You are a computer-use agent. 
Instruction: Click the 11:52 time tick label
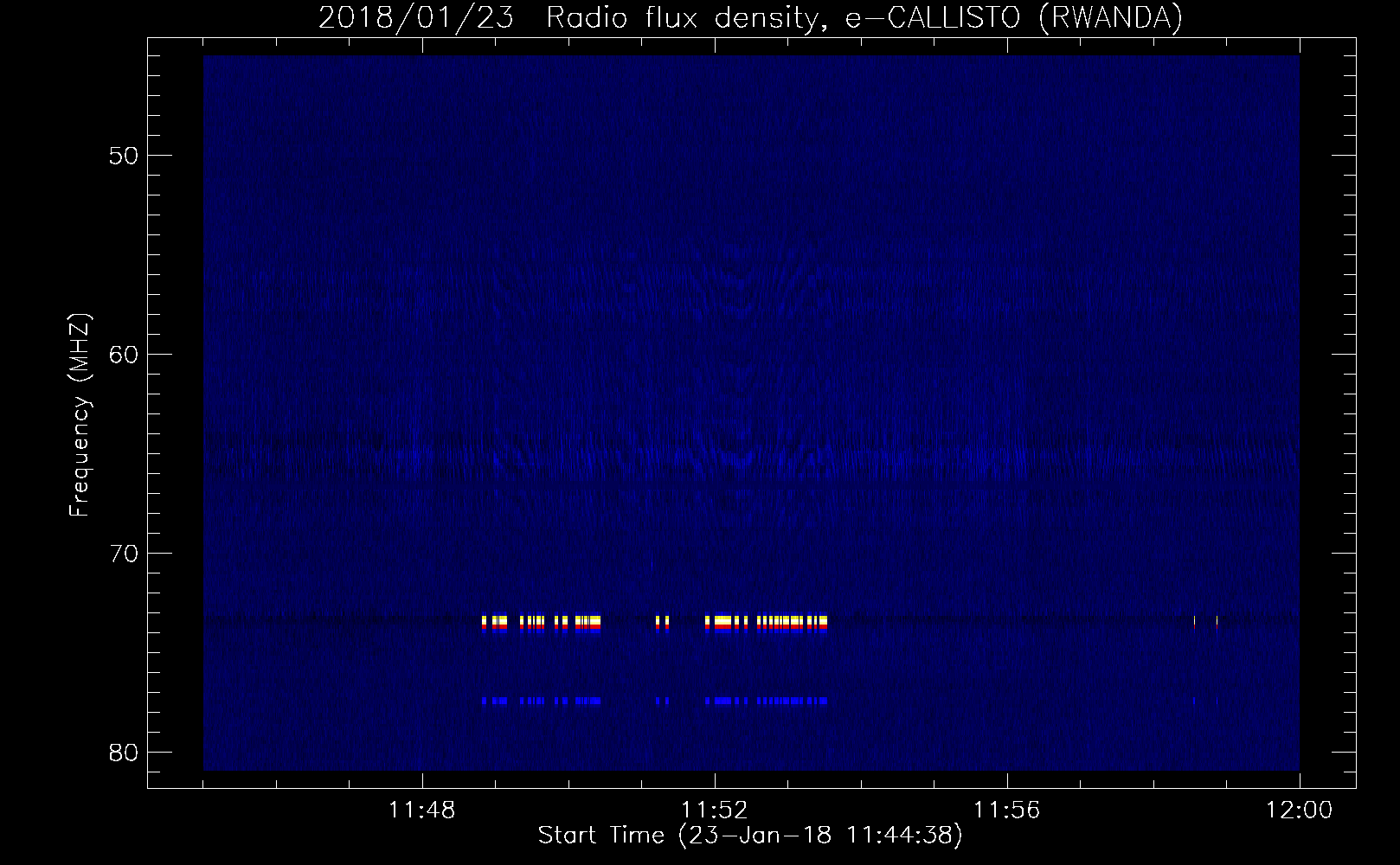(x=715, y=811)
